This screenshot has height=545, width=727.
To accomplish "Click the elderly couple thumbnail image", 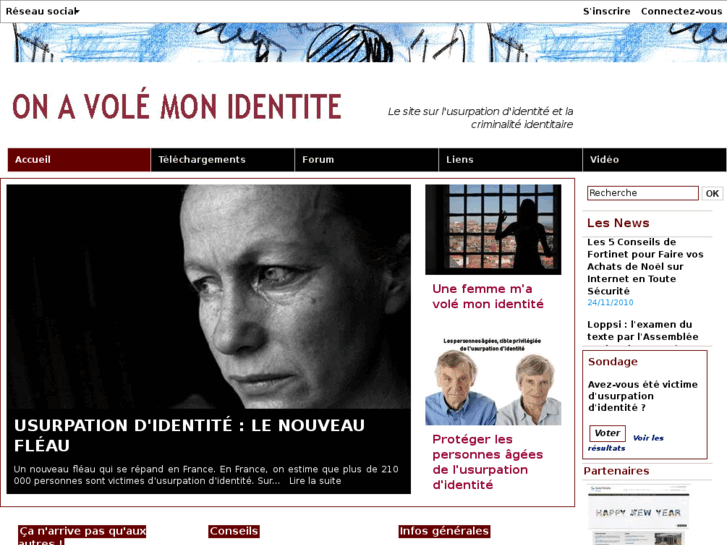I will click(x=493, y=381).
